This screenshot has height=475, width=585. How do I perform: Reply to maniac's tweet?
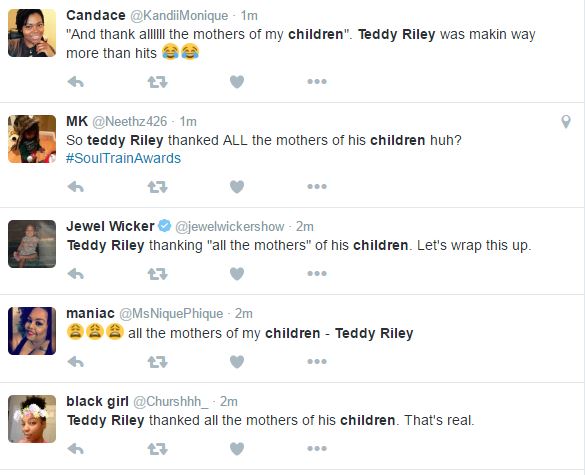point(76,362)
